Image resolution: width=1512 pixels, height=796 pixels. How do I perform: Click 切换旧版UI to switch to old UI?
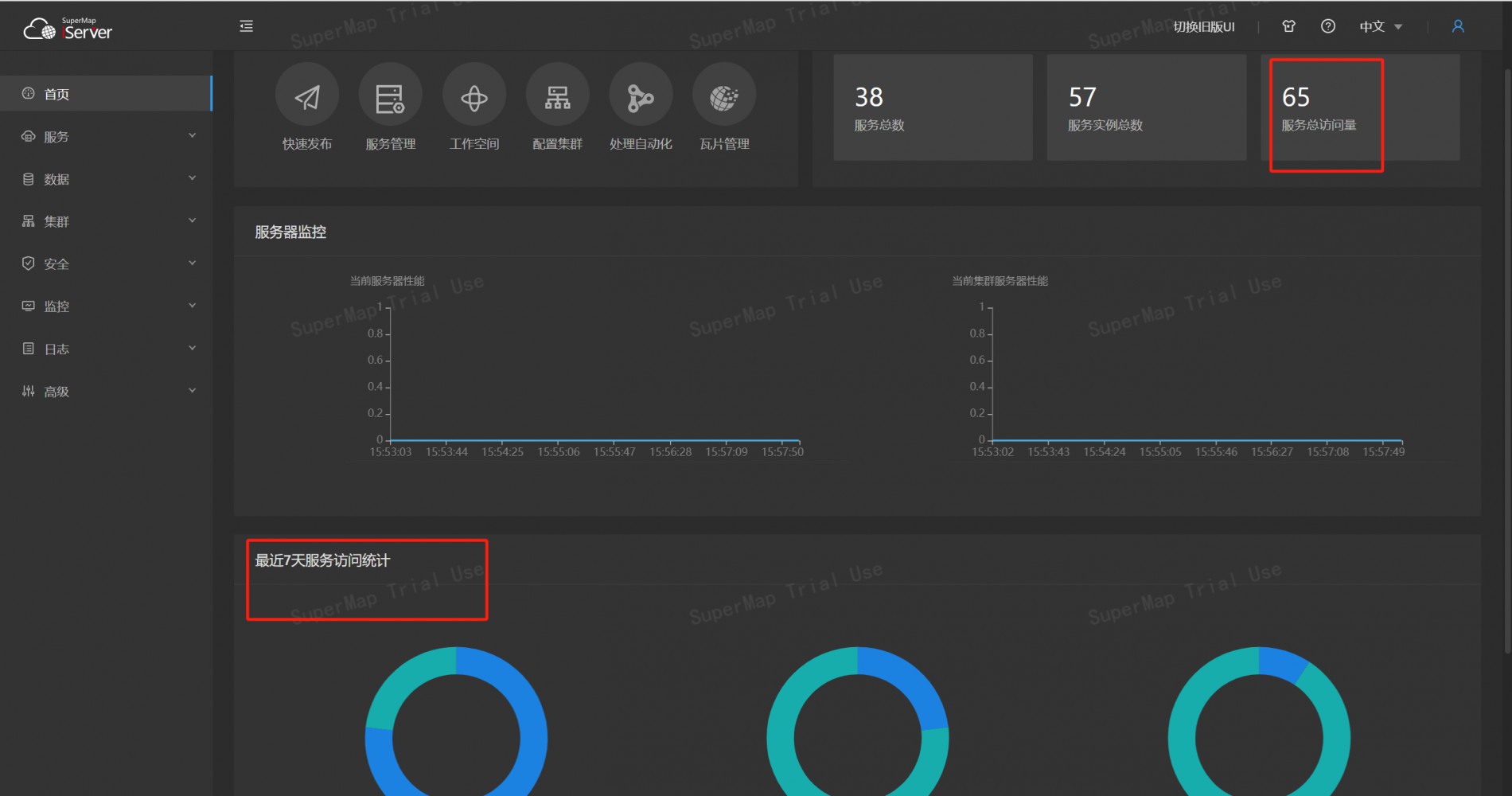1204,27
